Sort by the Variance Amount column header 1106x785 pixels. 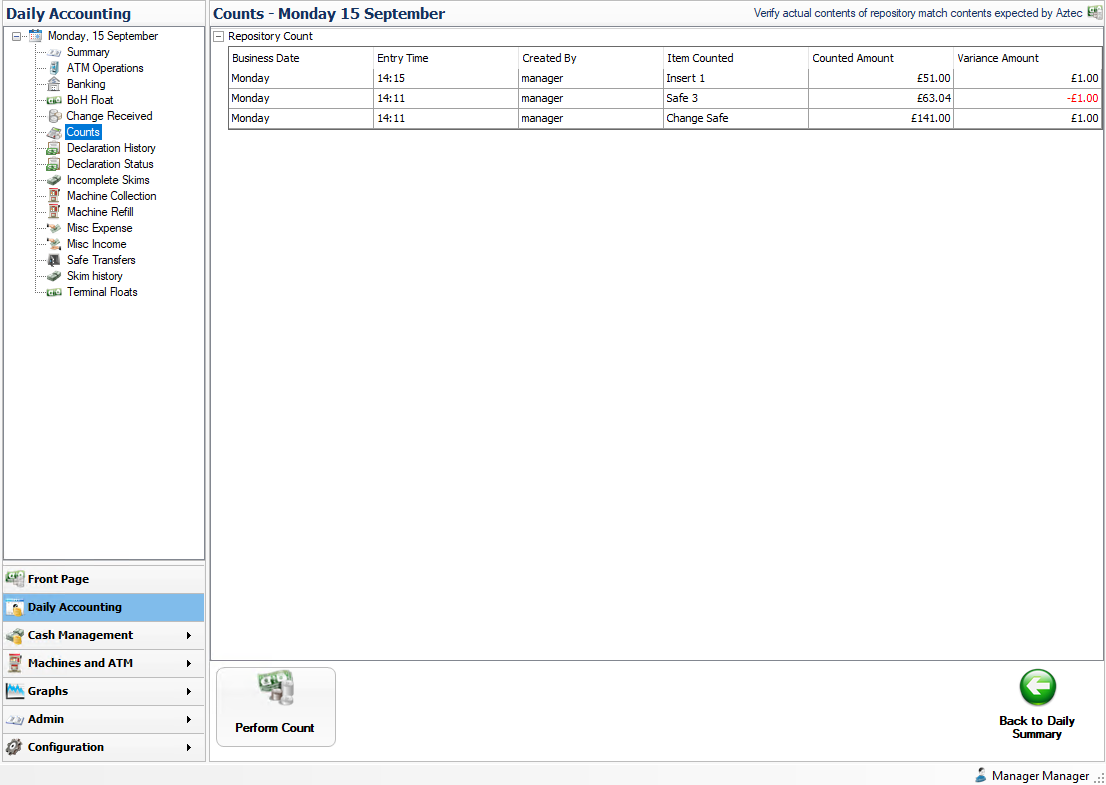coord(1027,58)
